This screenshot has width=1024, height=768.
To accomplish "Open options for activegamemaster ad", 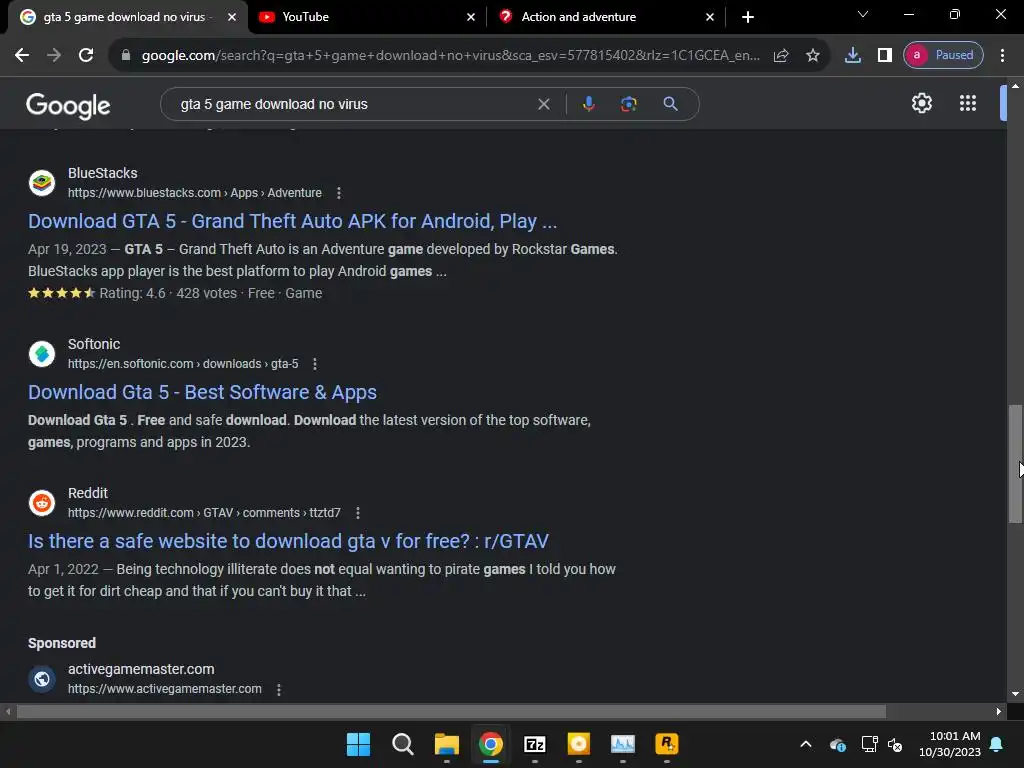I will click(x=279, y=689).
